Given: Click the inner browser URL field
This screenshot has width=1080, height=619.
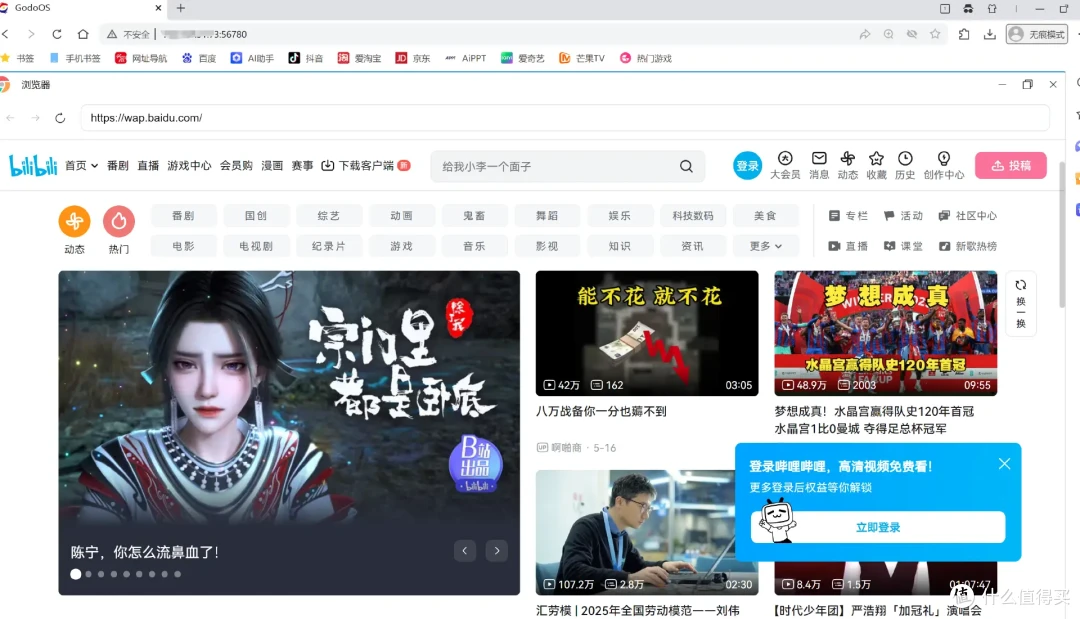Looking at the screenshot, I should click(x=565, y=118).
